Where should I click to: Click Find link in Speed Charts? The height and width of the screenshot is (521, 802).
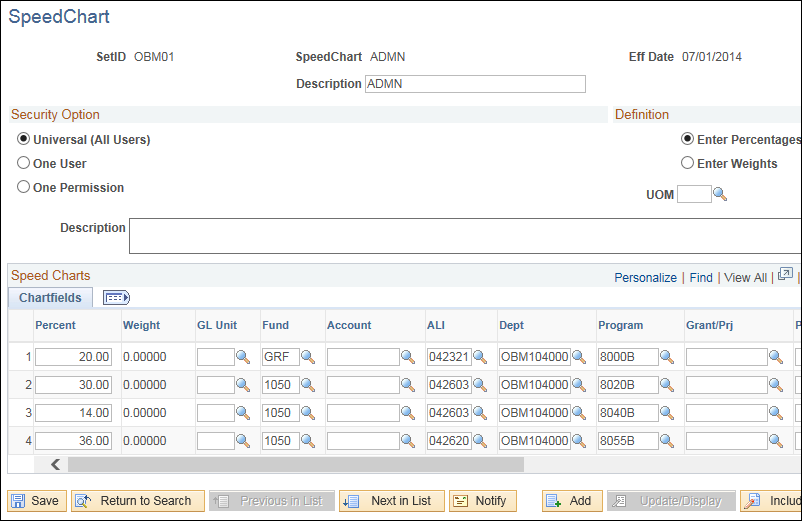pos(701,278)
